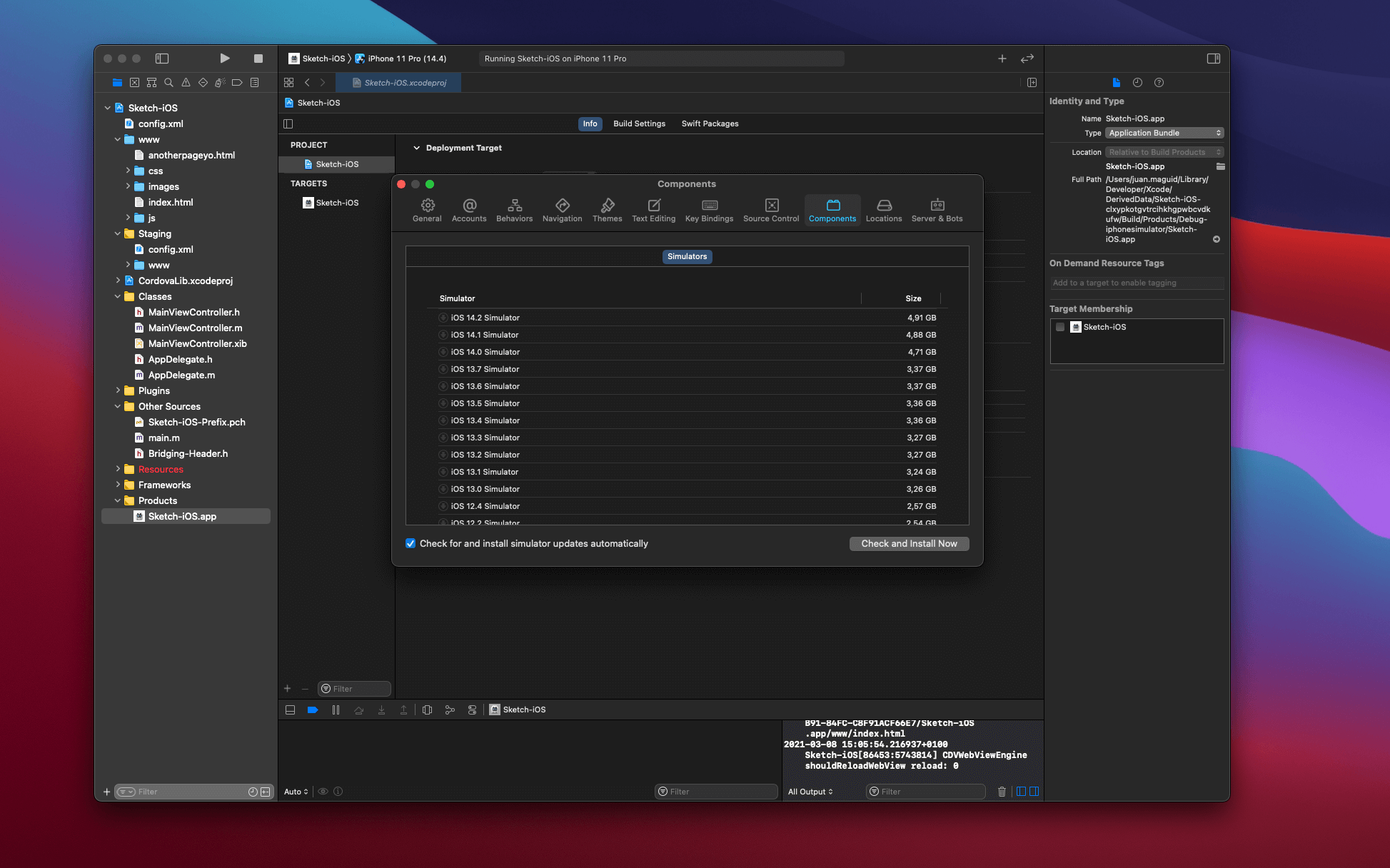
Task: Open the related items grid icon
Action: (x=289, y=83)
